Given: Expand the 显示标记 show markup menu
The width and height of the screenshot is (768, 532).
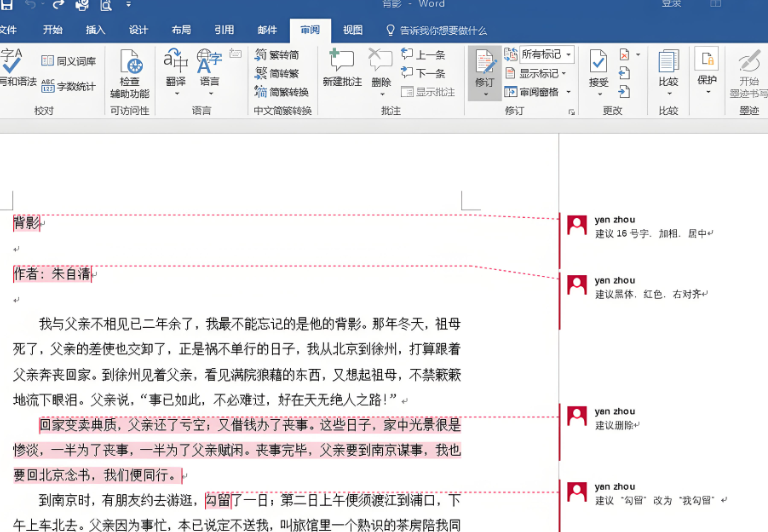Looking at the screenshot, I should (x=535, y=73).
